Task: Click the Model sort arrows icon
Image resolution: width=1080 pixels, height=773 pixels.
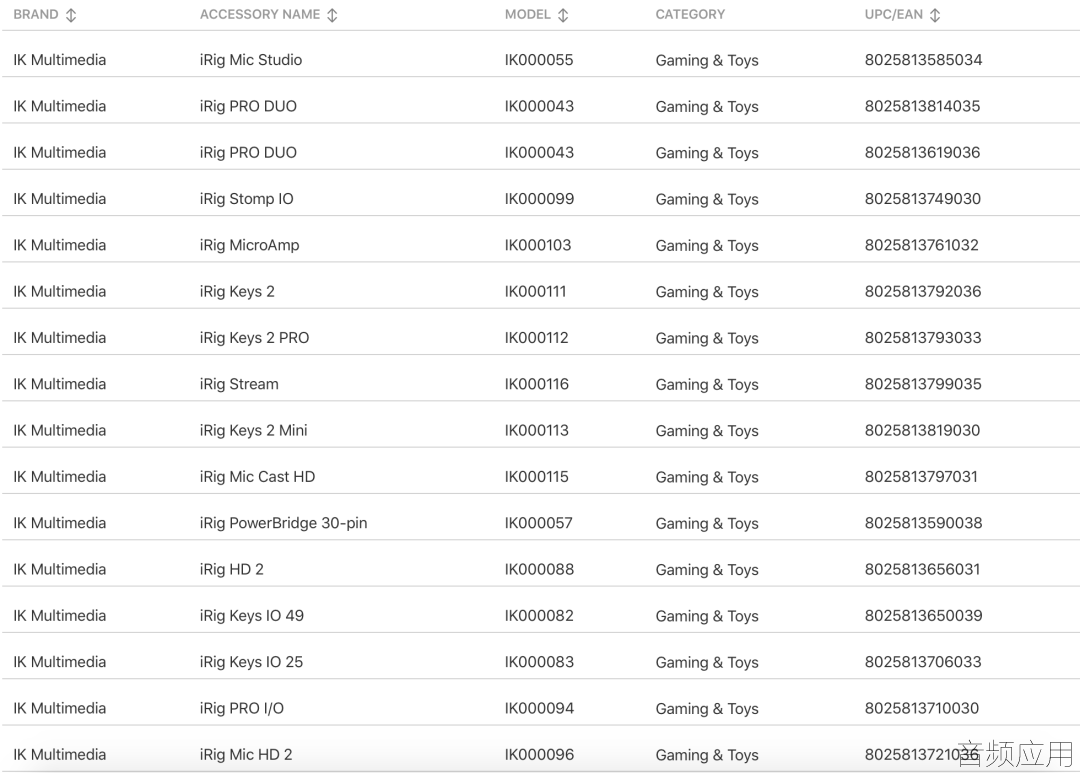Action: [563, 15]
